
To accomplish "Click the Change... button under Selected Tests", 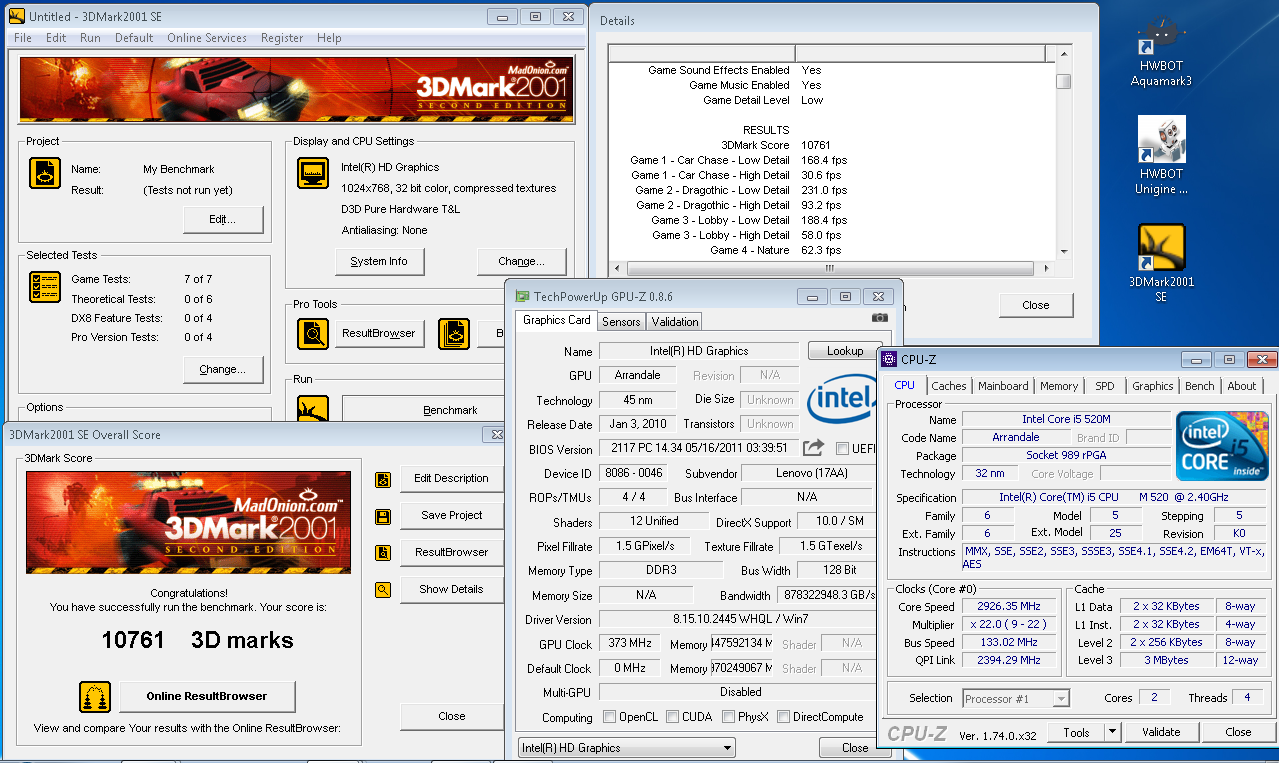I will 223,369.
